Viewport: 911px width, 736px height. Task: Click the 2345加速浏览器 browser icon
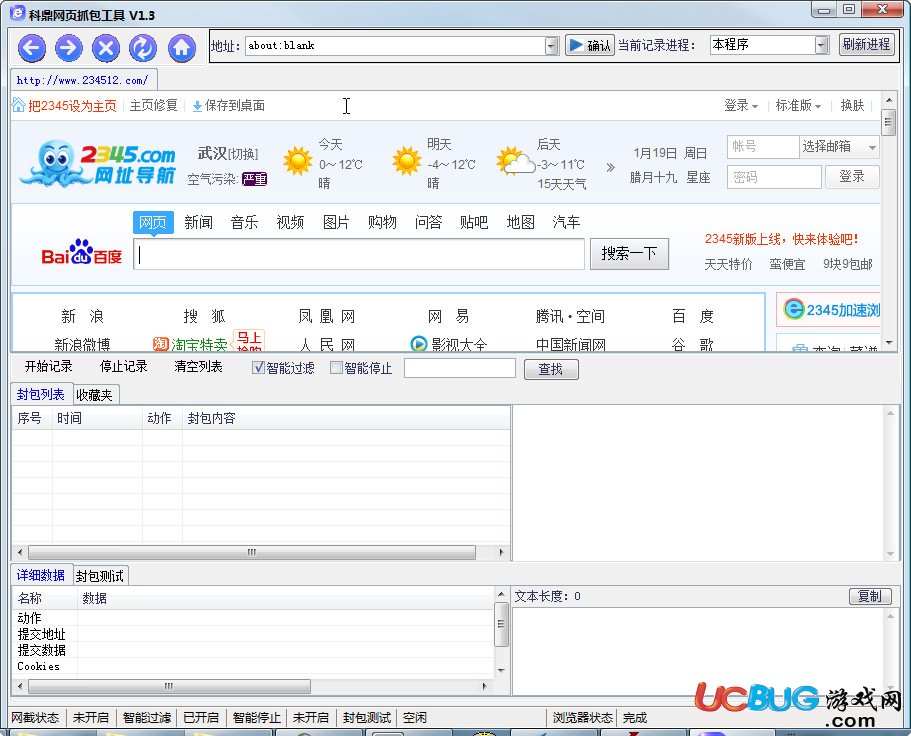(794, 309)
